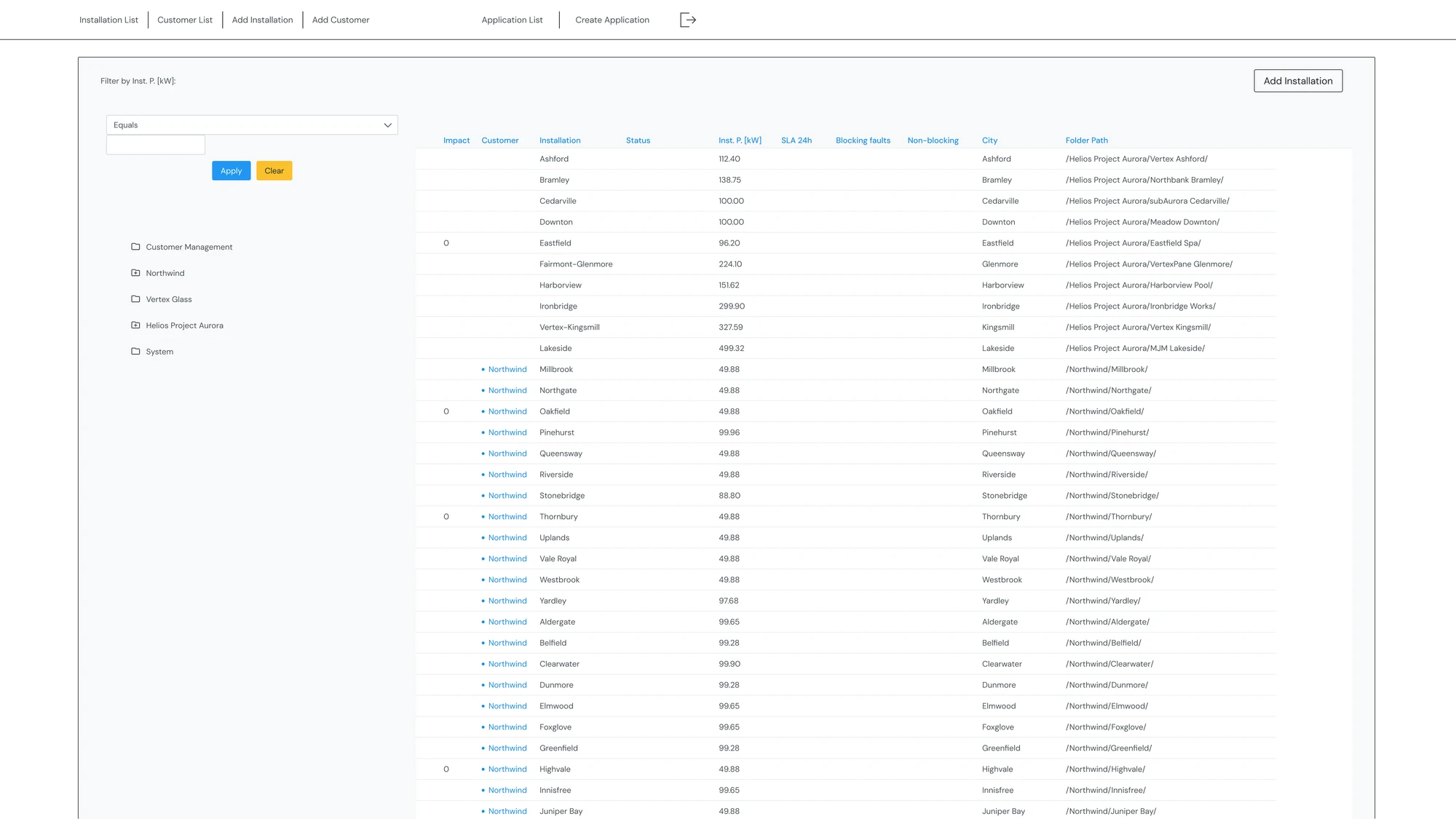Go to Add Customer nav item
Screen dimensions: 1456x819
coord(341,20)
